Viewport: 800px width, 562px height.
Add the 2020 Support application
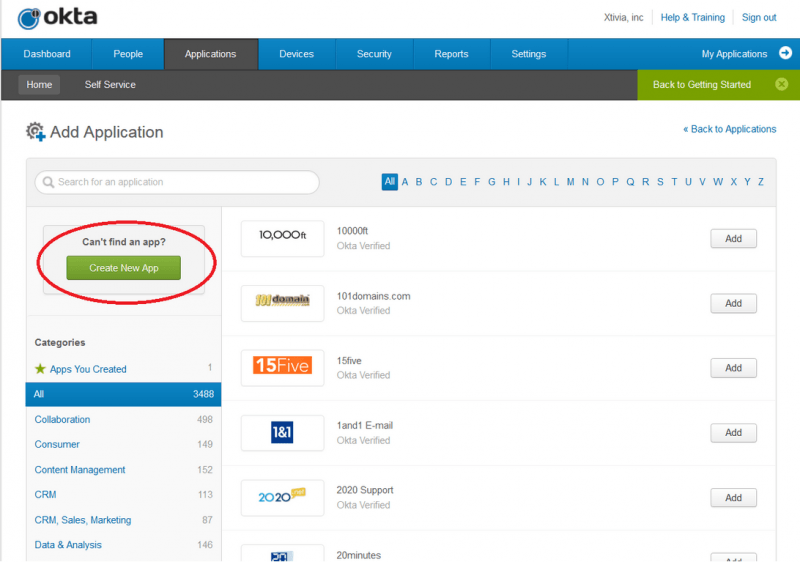pyautogui.click(x=733, y=497)
